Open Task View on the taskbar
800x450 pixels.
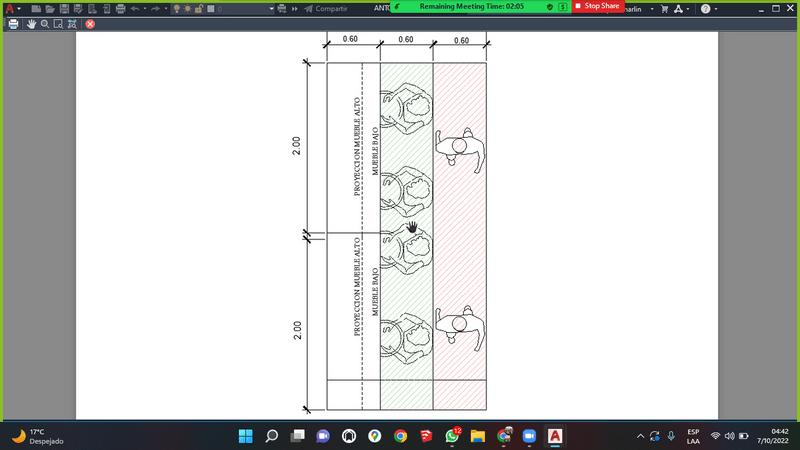297,436
